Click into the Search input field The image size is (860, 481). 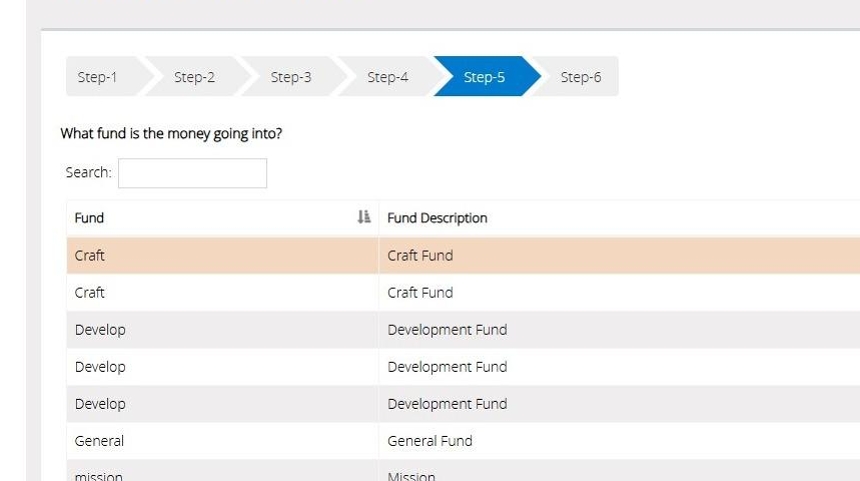pos(192,173)
